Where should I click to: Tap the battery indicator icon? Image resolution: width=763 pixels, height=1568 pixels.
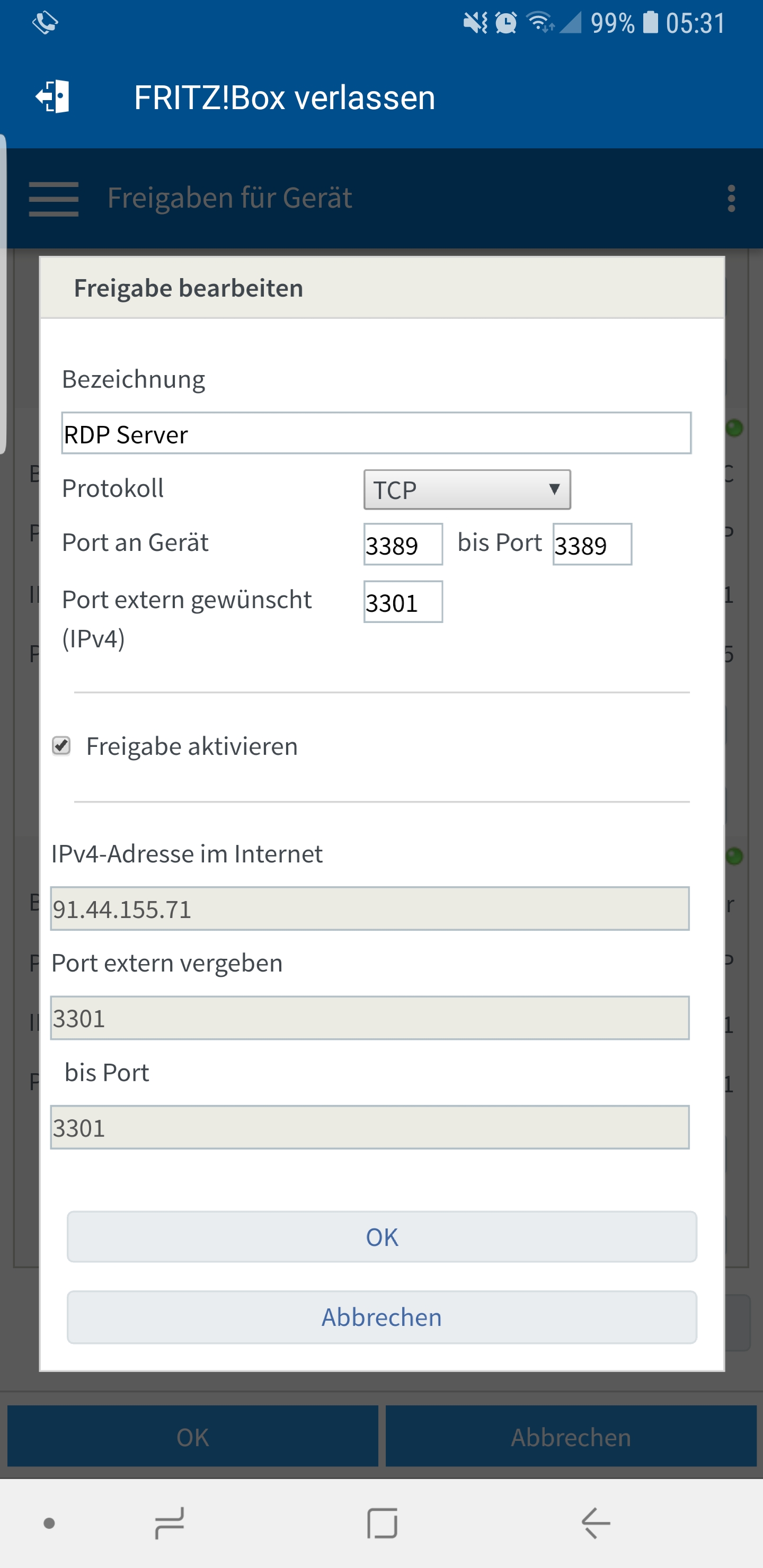tap(650, 23)
